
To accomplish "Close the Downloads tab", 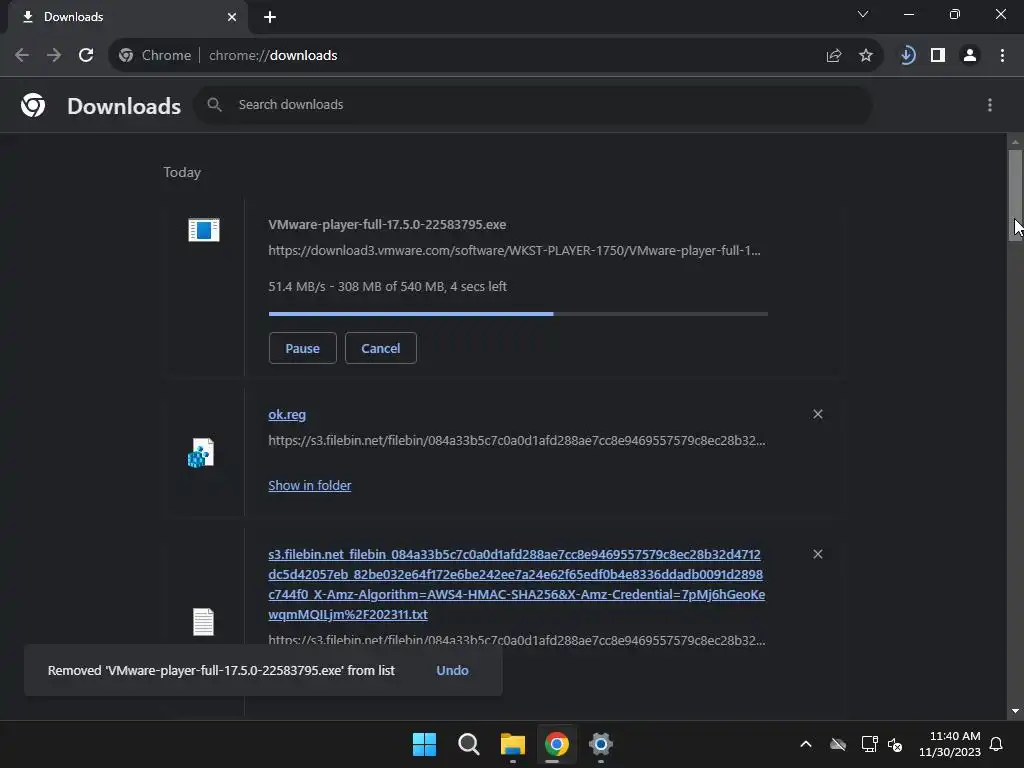I will point(232,17).
